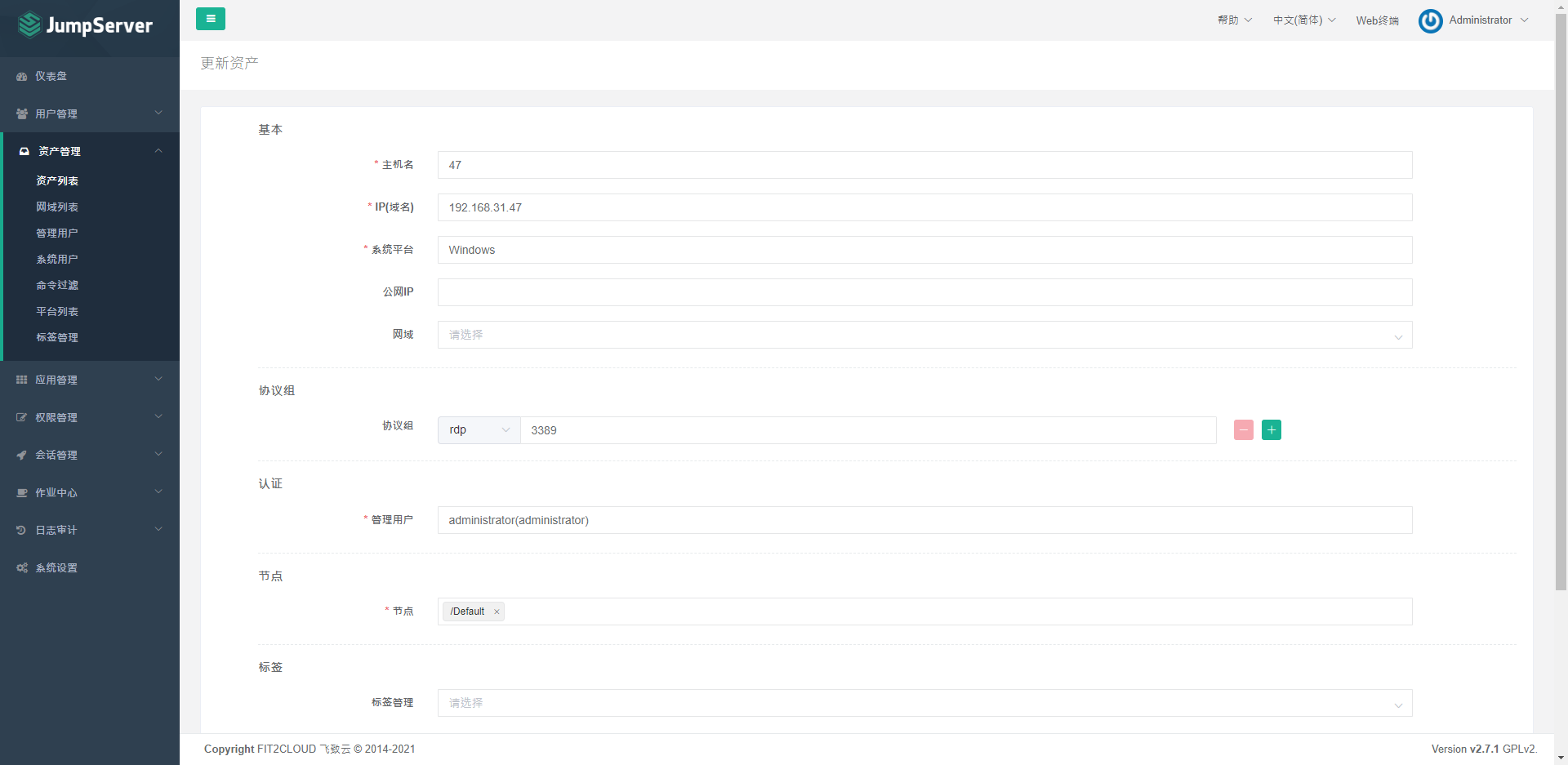Screen dimensions: 1568x765
Task: Open 平台列表 in sidebar
Action: pos(57,312)
